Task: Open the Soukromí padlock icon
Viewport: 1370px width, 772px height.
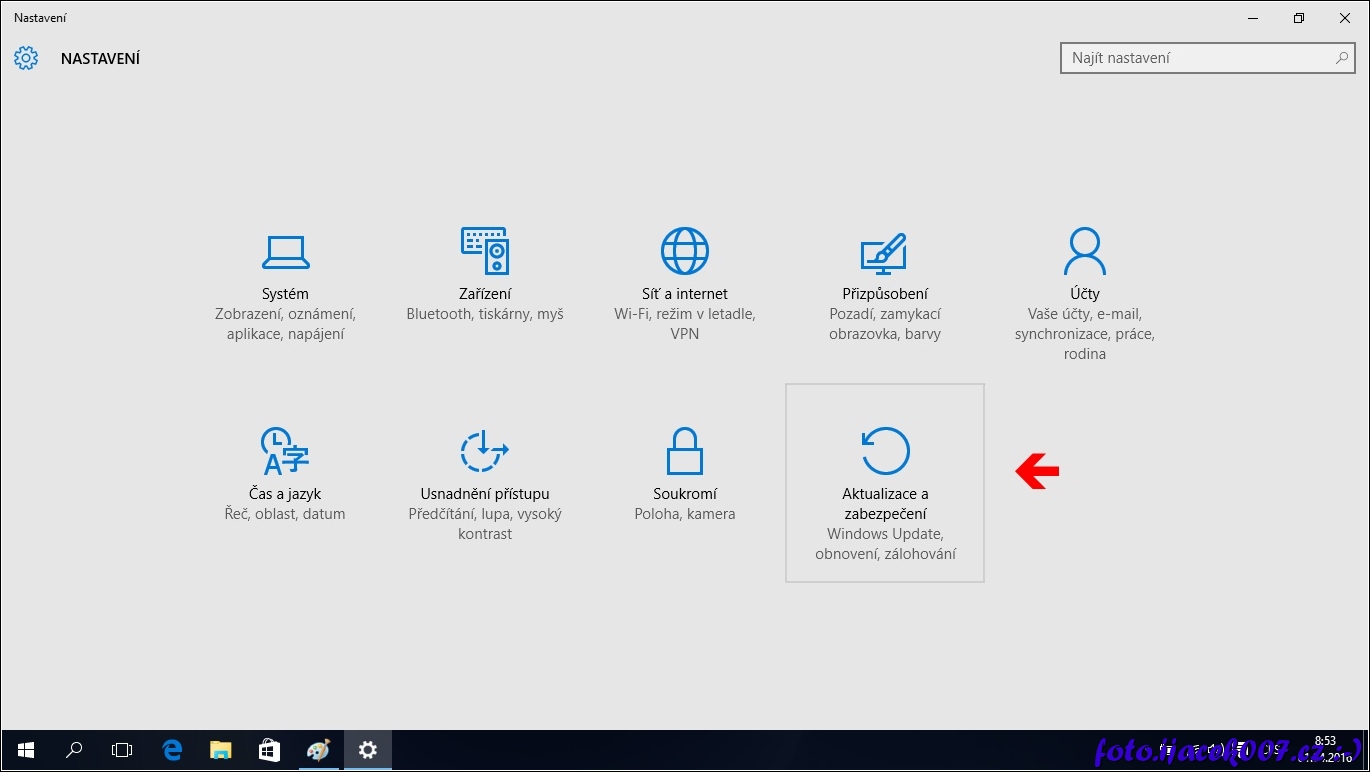Action: (x=685, y=451)
